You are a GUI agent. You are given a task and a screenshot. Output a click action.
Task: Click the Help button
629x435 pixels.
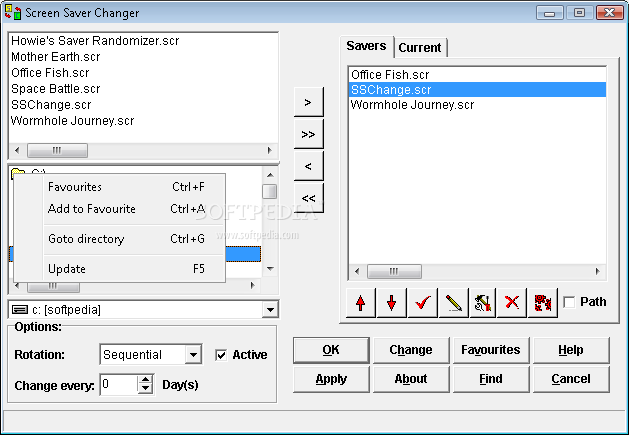(x=571, y=350)
